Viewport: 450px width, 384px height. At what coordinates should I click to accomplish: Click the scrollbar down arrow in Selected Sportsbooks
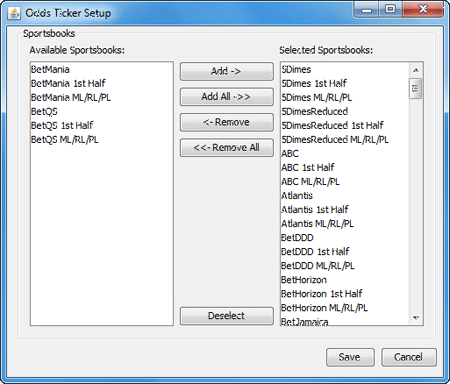coord(416,318)
